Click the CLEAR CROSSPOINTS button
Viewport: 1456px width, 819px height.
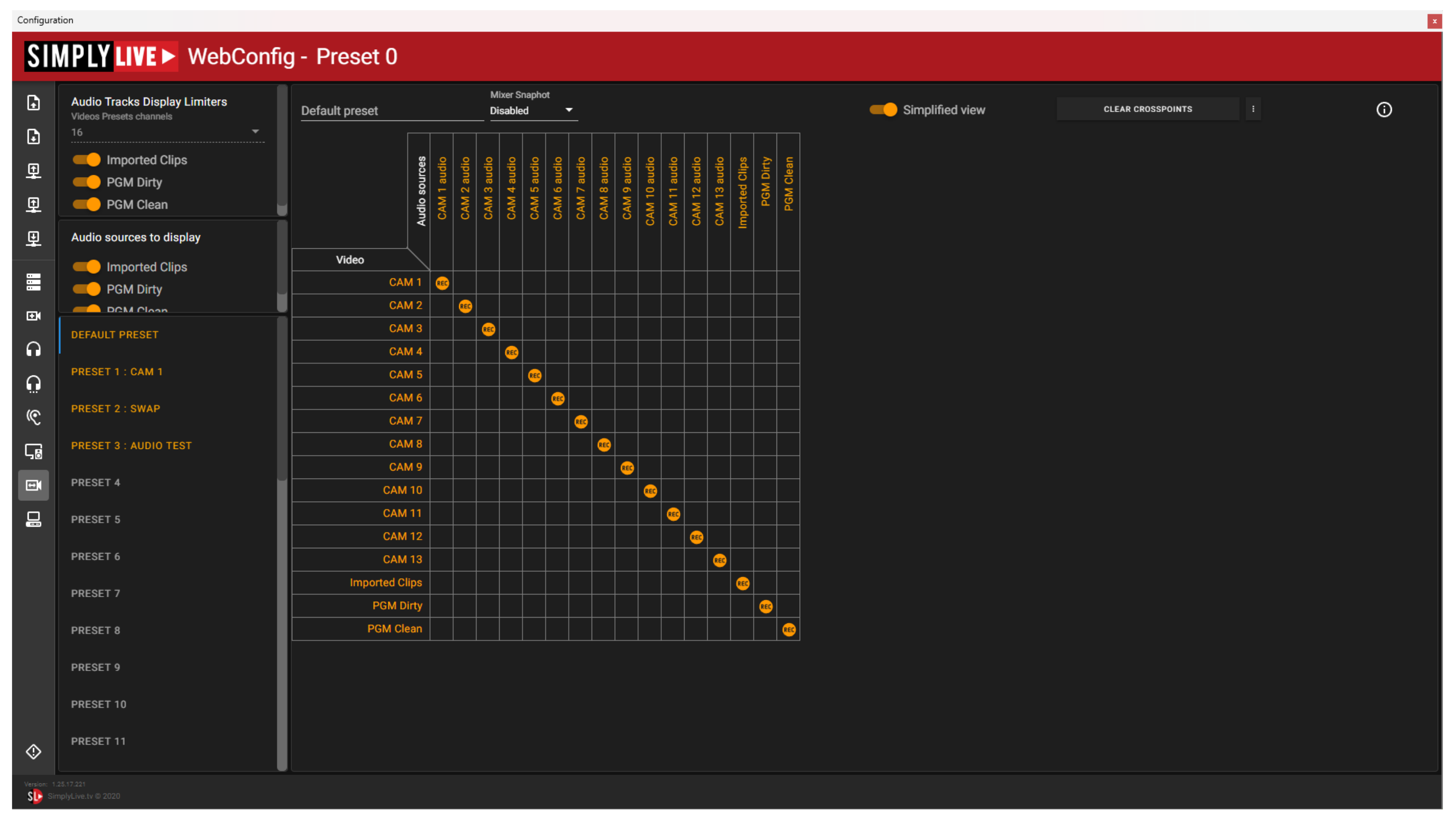[1147, 109]
